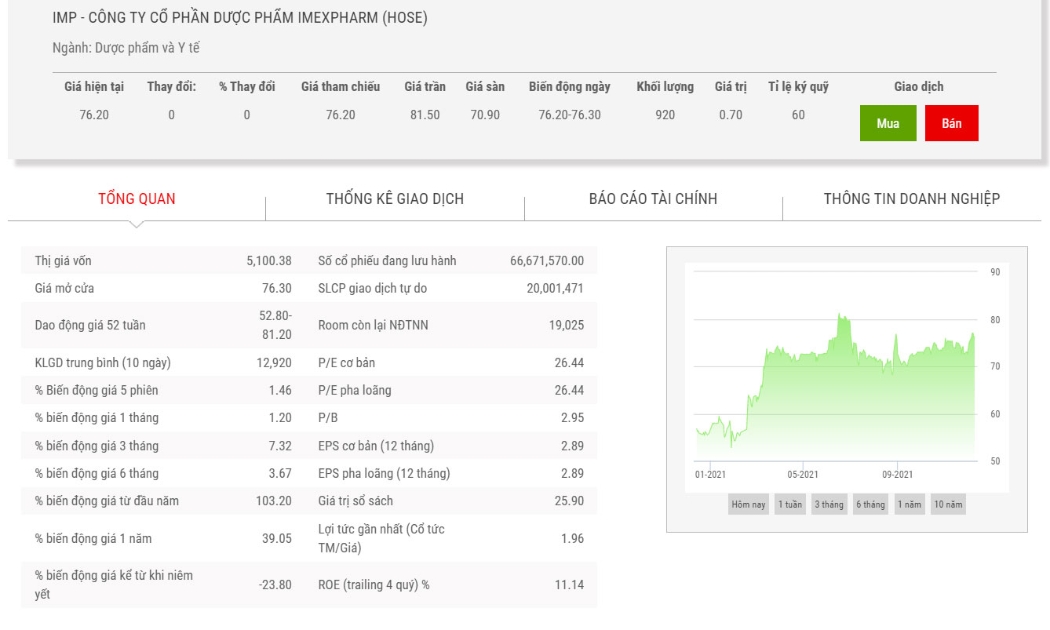Click the green Mua buy button
Viewport: 1050px width, 630px height.
coord(887,123)
